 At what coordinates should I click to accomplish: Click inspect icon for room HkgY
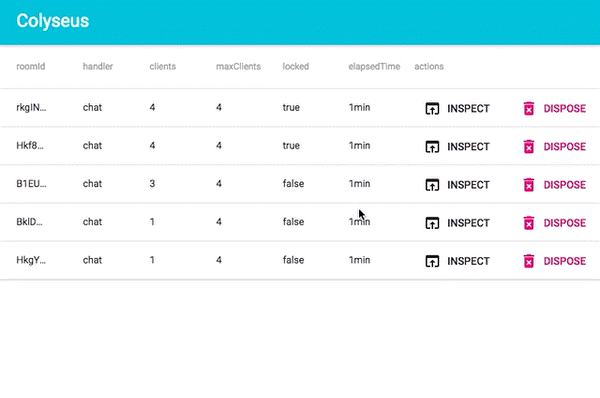click(x=432, y=261)
